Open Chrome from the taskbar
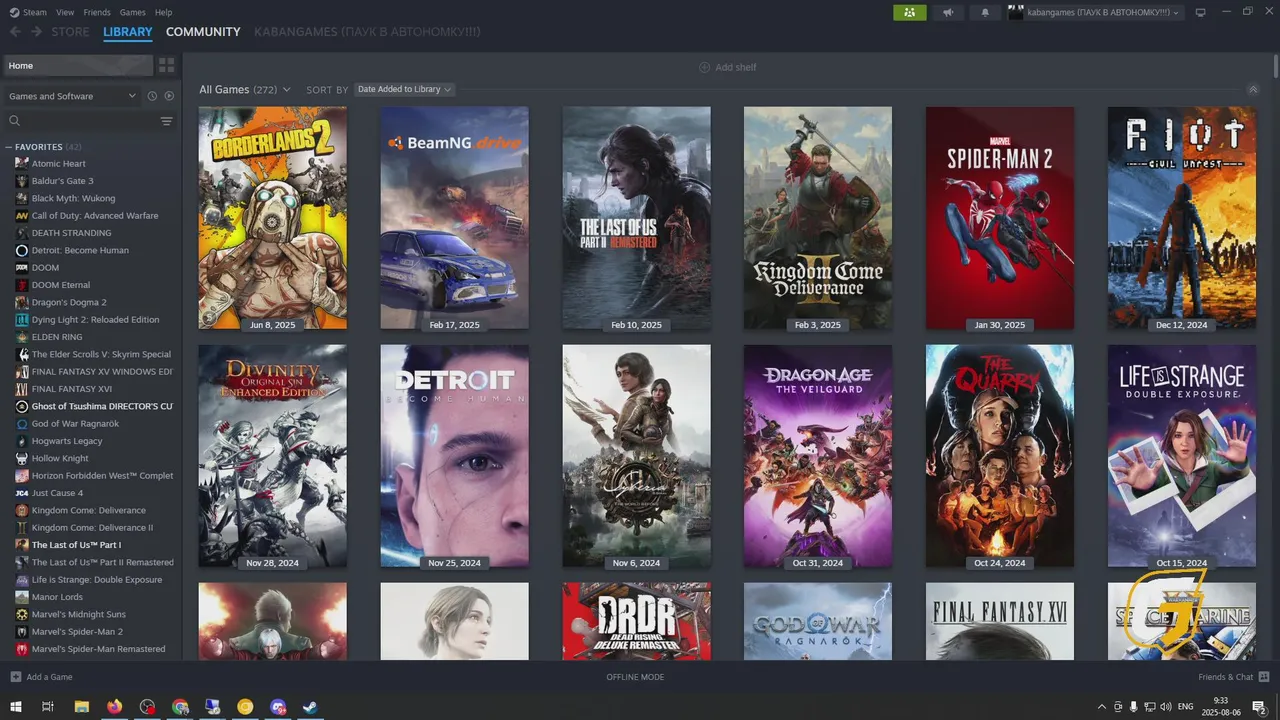Viewport: 1280px width, 720px height. coord(180,707)
